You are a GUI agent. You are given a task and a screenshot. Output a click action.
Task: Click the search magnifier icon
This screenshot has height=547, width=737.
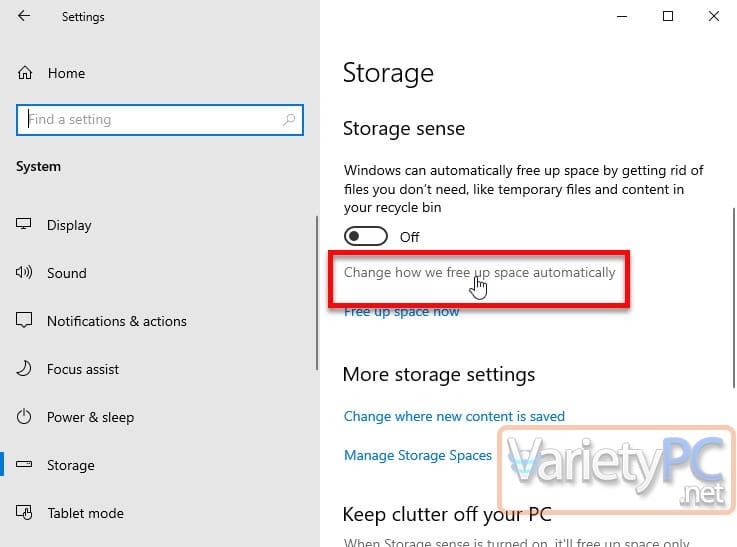coord(289,120)
